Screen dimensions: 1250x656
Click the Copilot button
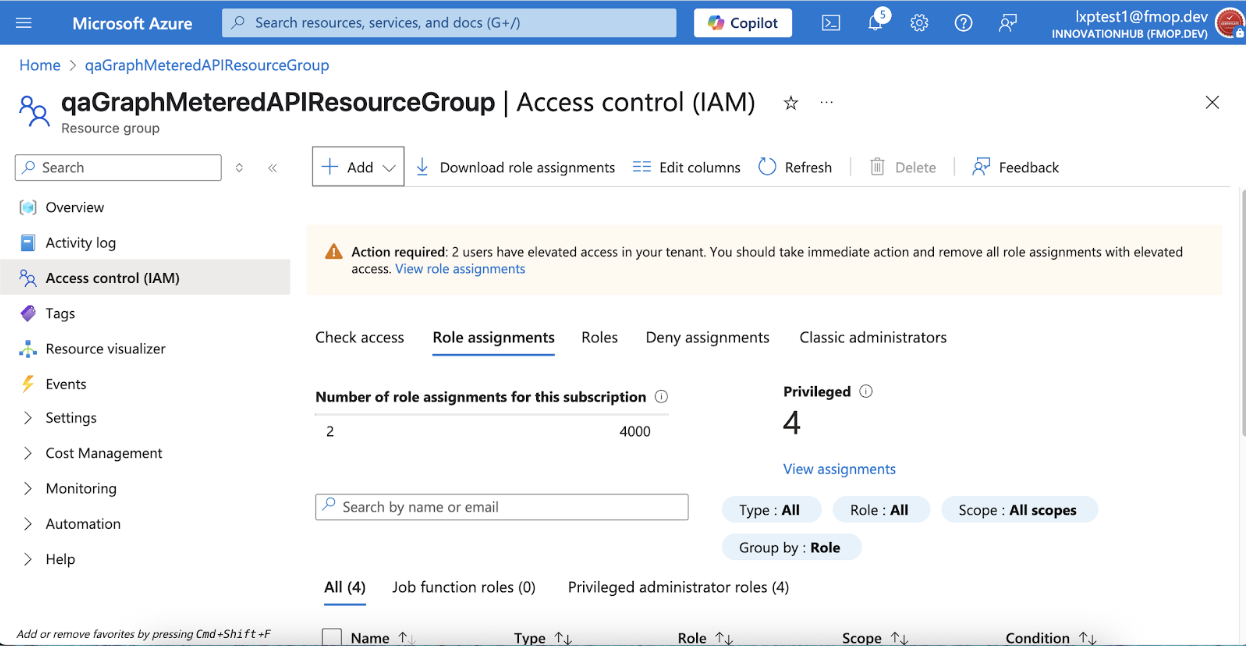pyautogui.click(x=743, y=22)
